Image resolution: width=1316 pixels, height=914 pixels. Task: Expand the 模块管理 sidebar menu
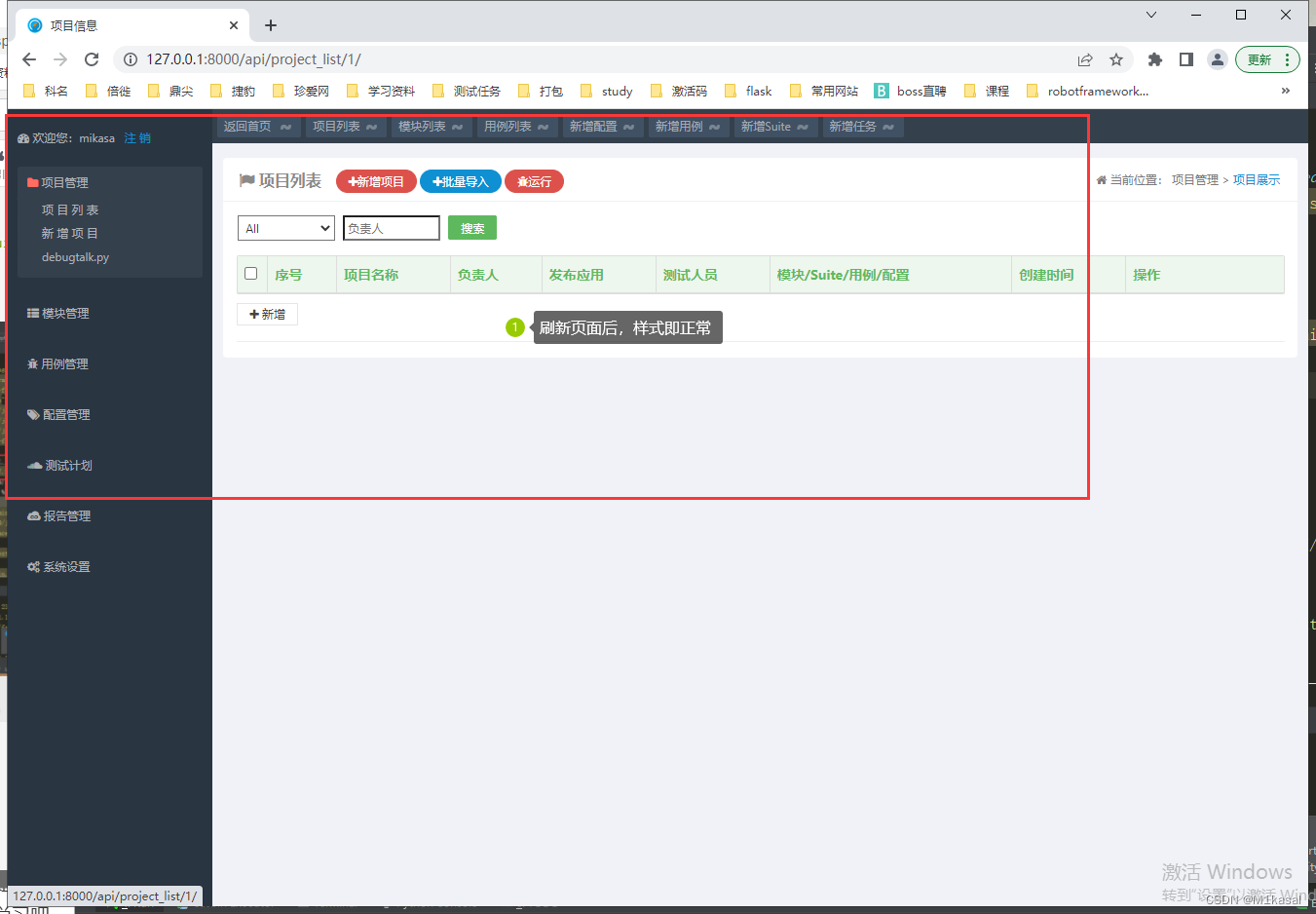pyautogui.click(x=58, y=313)
